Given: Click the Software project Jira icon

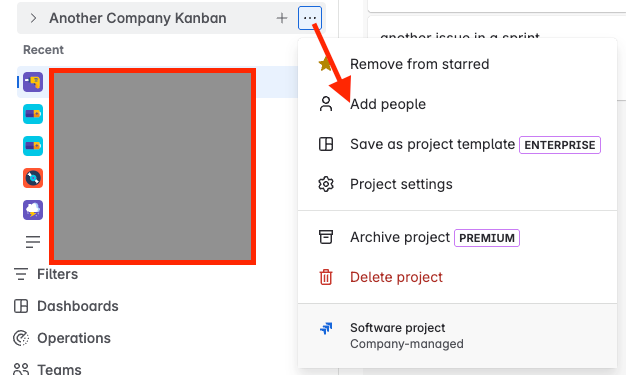Looking at the screenshot, I should tap(326, 328).
